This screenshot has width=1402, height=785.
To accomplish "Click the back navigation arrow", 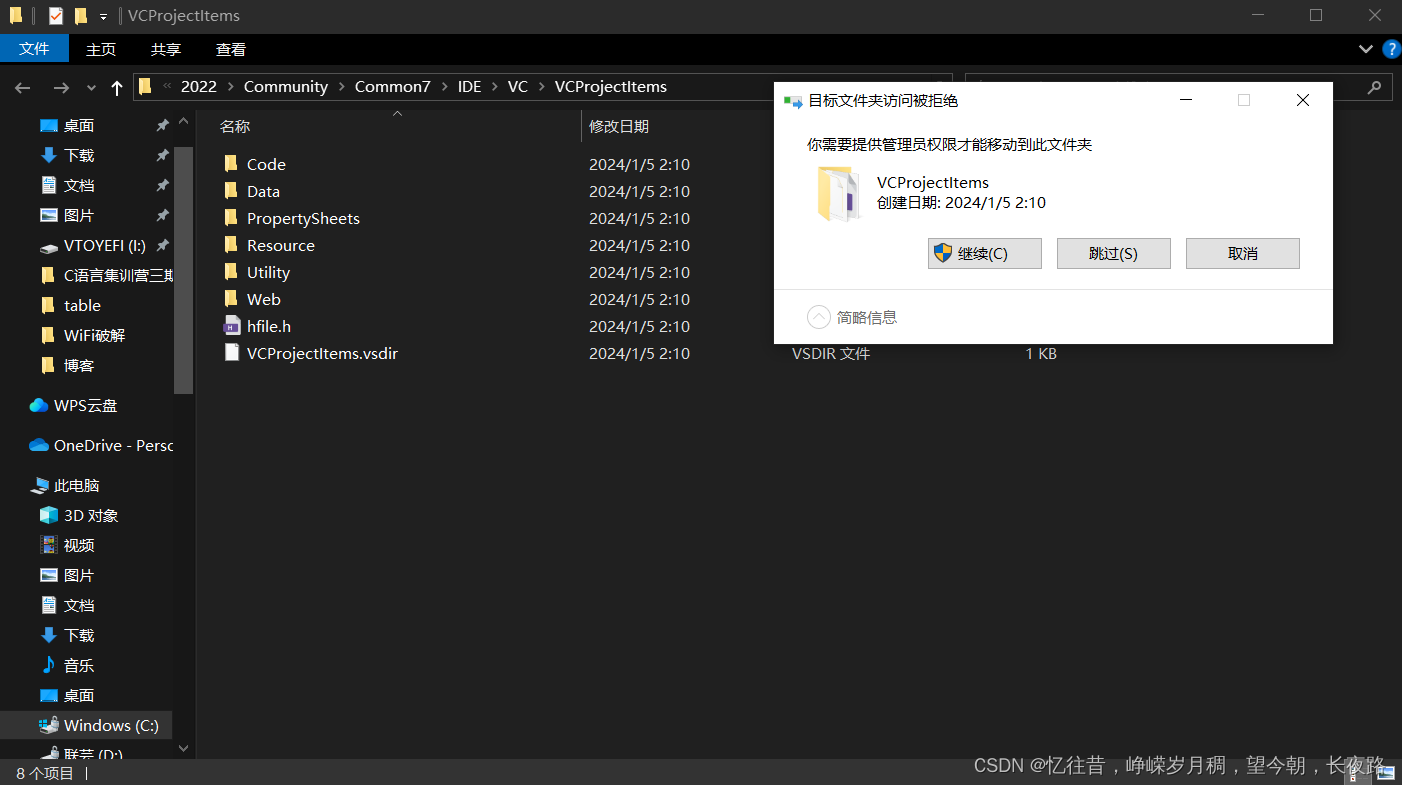I will [23, 88].
